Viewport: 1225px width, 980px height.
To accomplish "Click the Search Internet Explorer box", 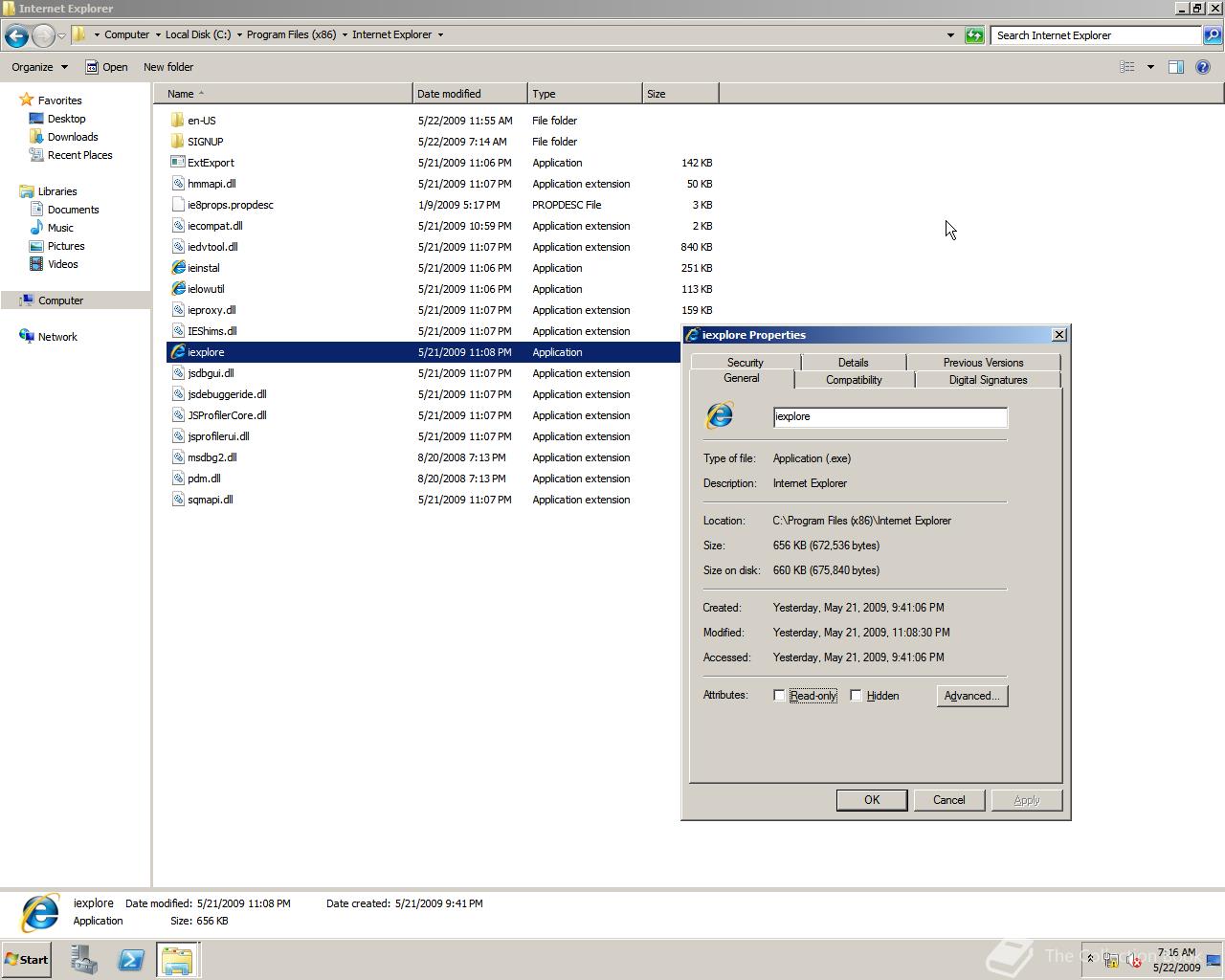I will pos(1096,35).
